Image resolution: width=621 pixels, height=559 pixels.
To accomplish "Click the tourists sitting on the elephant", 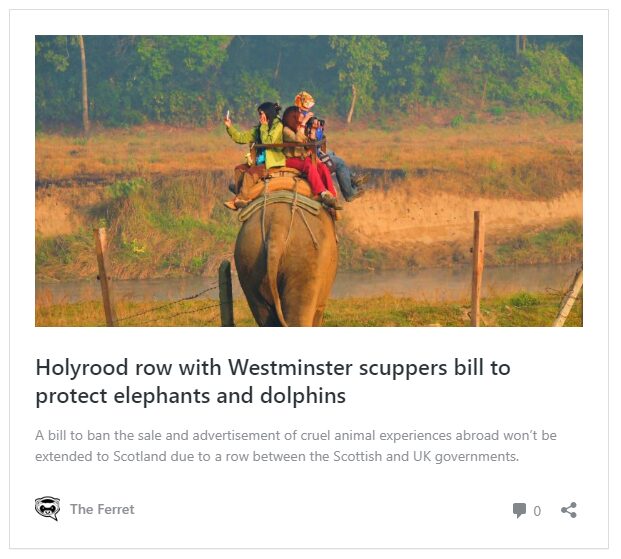I will pyautogui.click(x=291, y=151).
